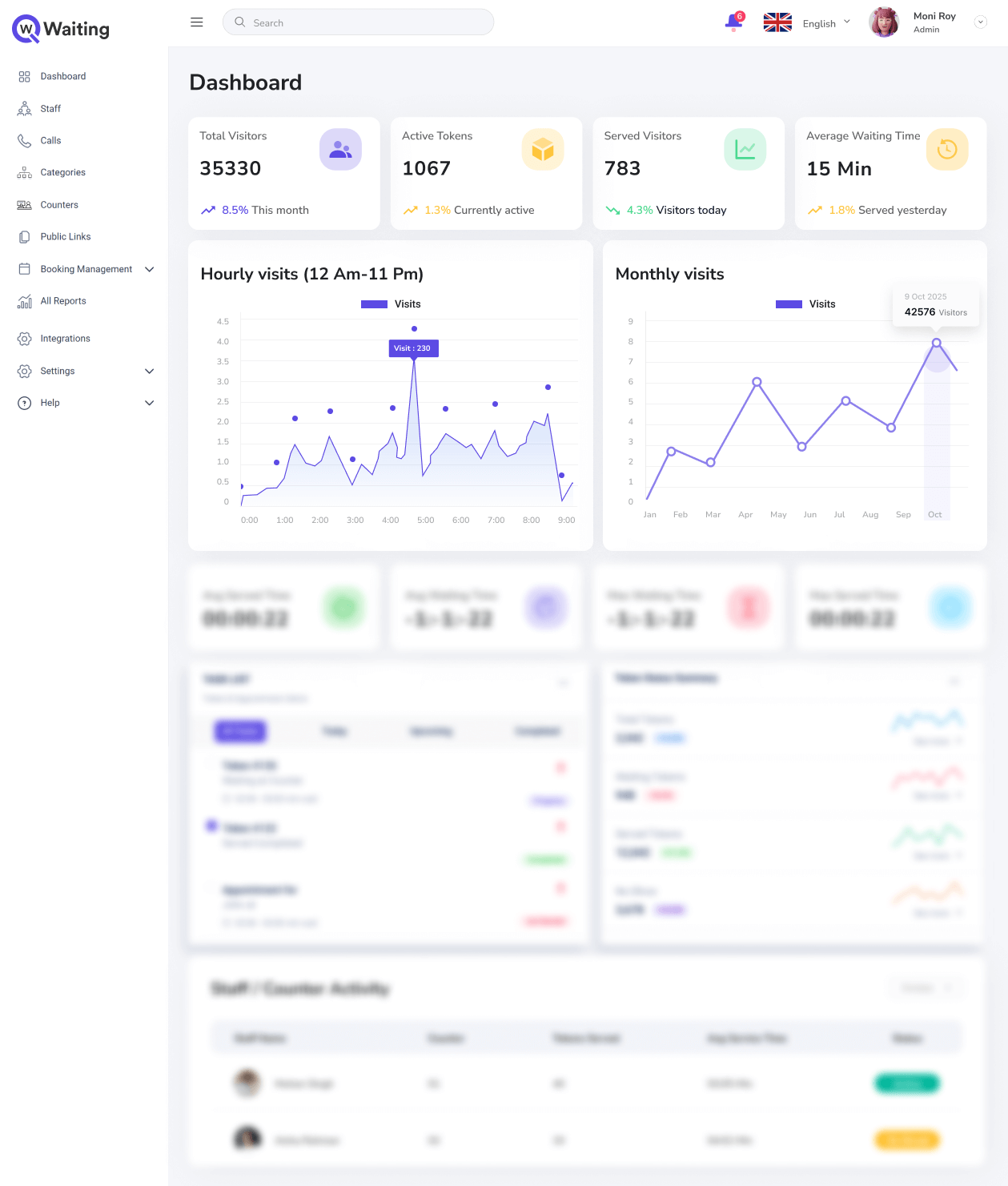The height and width of the screenshot is (1186, 1008).
Task: Open Staff in the sidebar
Action: tap(50, 109)
